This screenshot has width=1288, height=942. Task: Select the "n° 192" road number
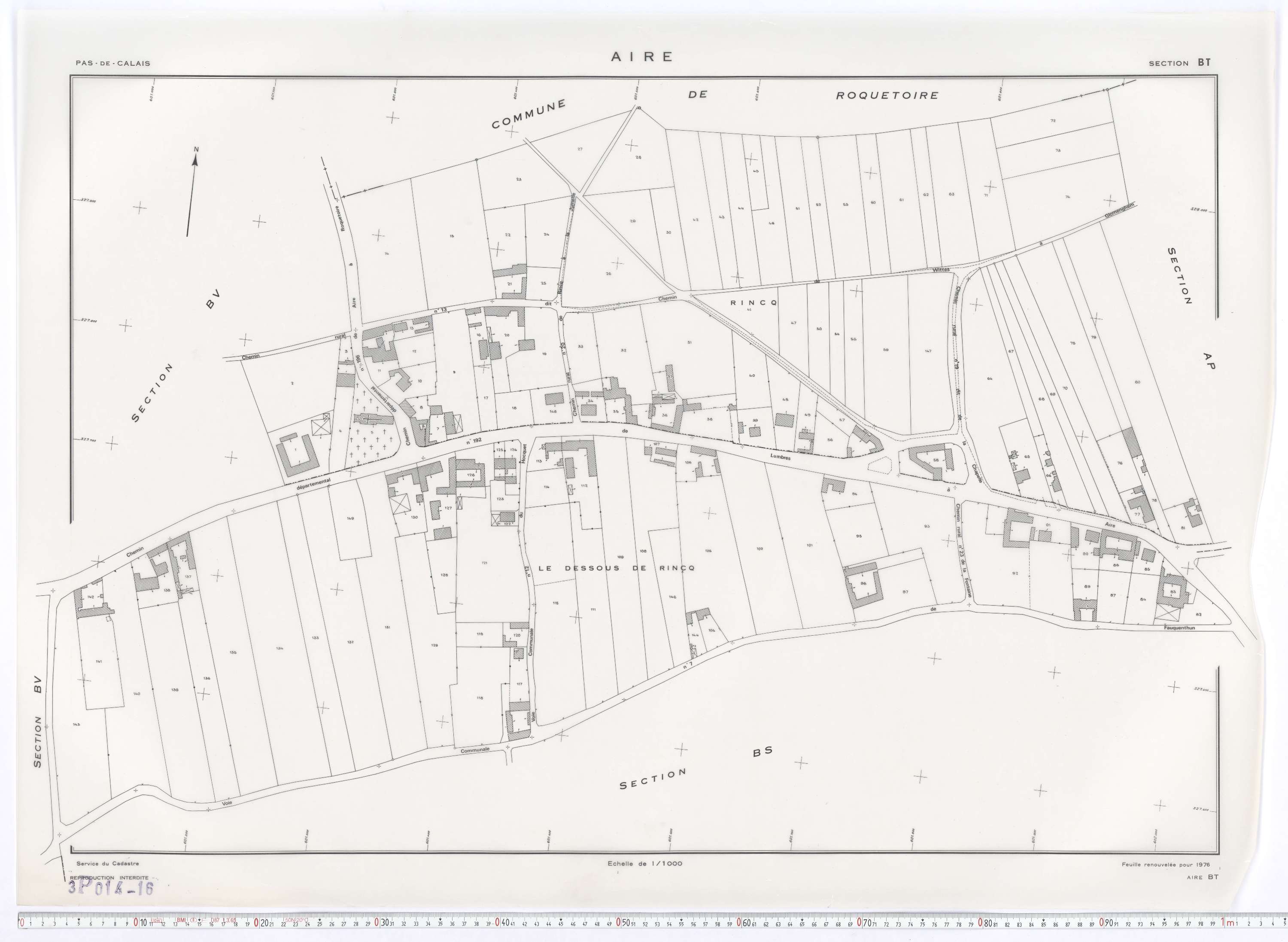(474, 440)
